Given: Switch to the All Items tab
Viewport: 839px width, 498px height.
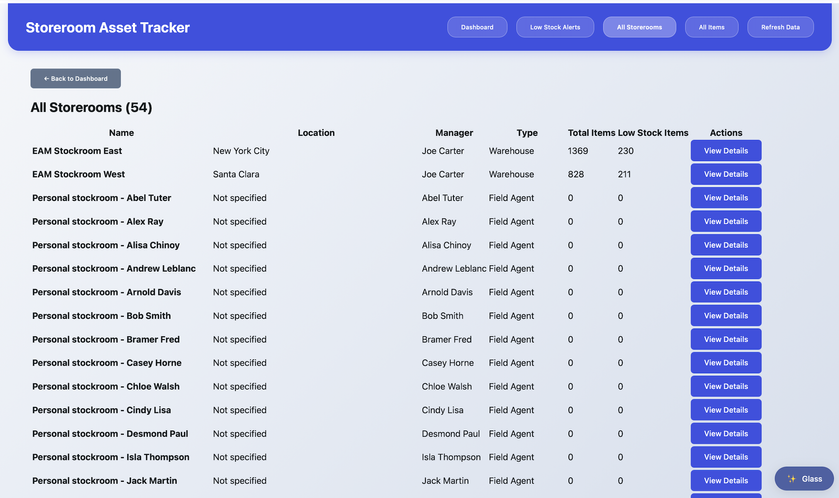Looking at the screenshot, I should tap(711, 27).
